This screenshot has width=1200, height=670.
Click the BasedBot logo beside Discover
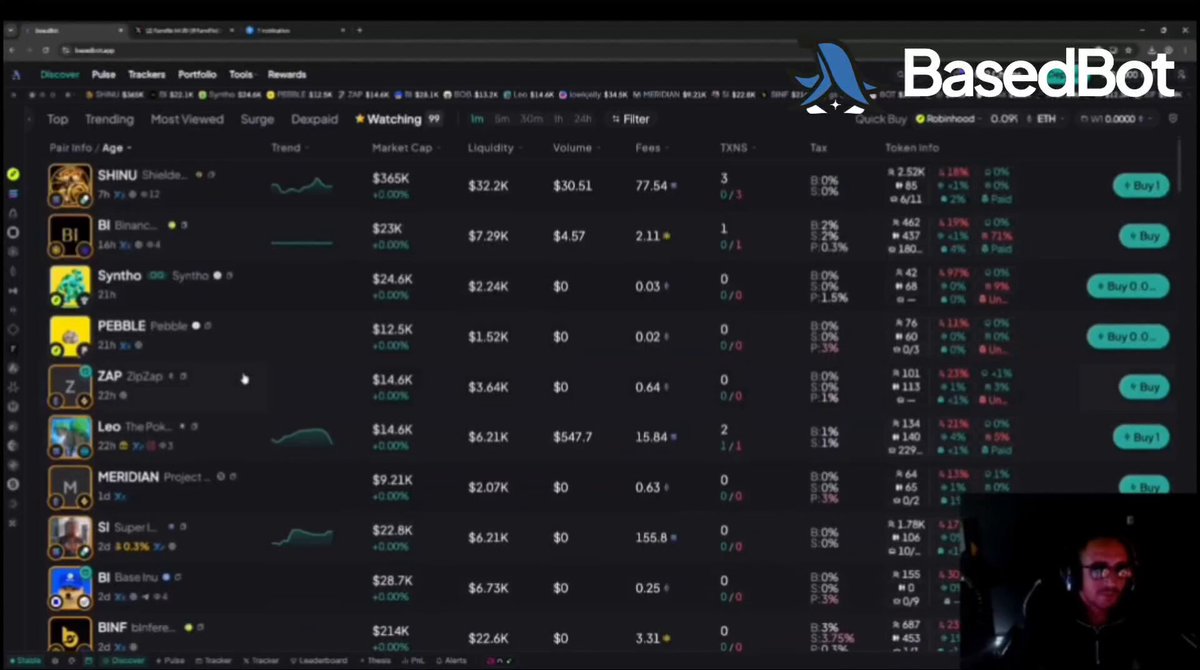tap(17, 74)
